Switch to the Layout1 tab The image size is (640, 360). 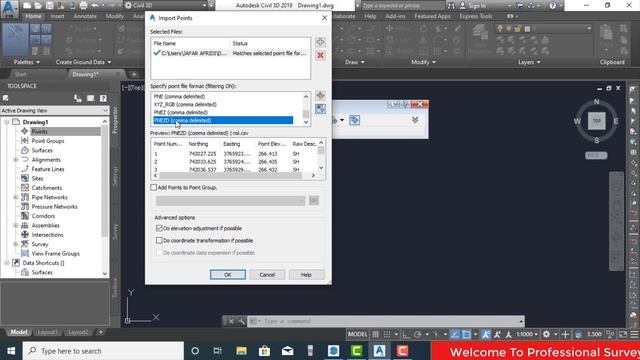(x=47, y=332)
